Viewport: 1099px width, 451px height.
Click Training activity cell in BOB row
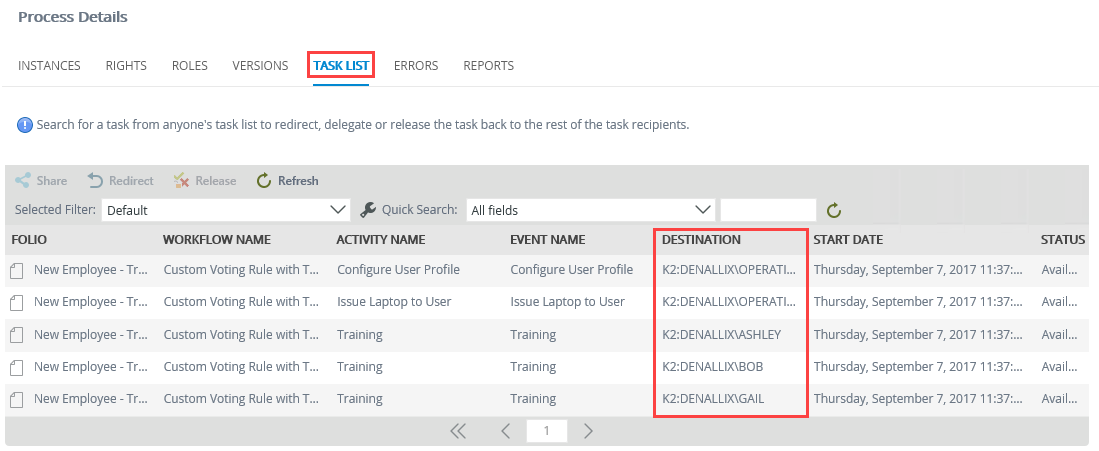click(360, 367)
